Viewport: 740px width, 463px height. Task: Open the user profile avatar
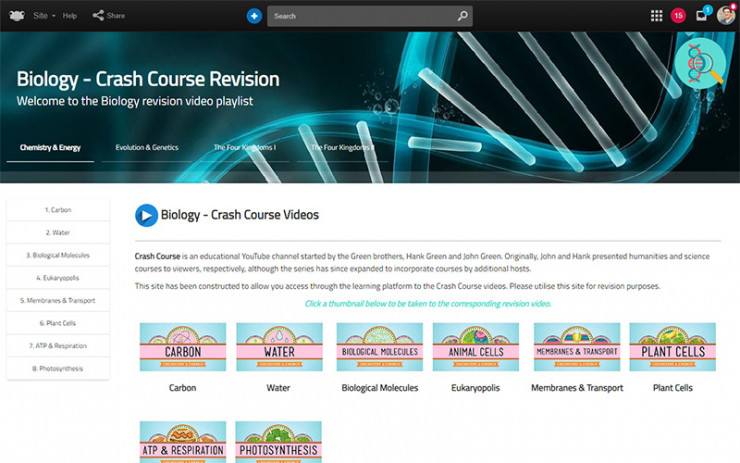(x=726, y=16)
